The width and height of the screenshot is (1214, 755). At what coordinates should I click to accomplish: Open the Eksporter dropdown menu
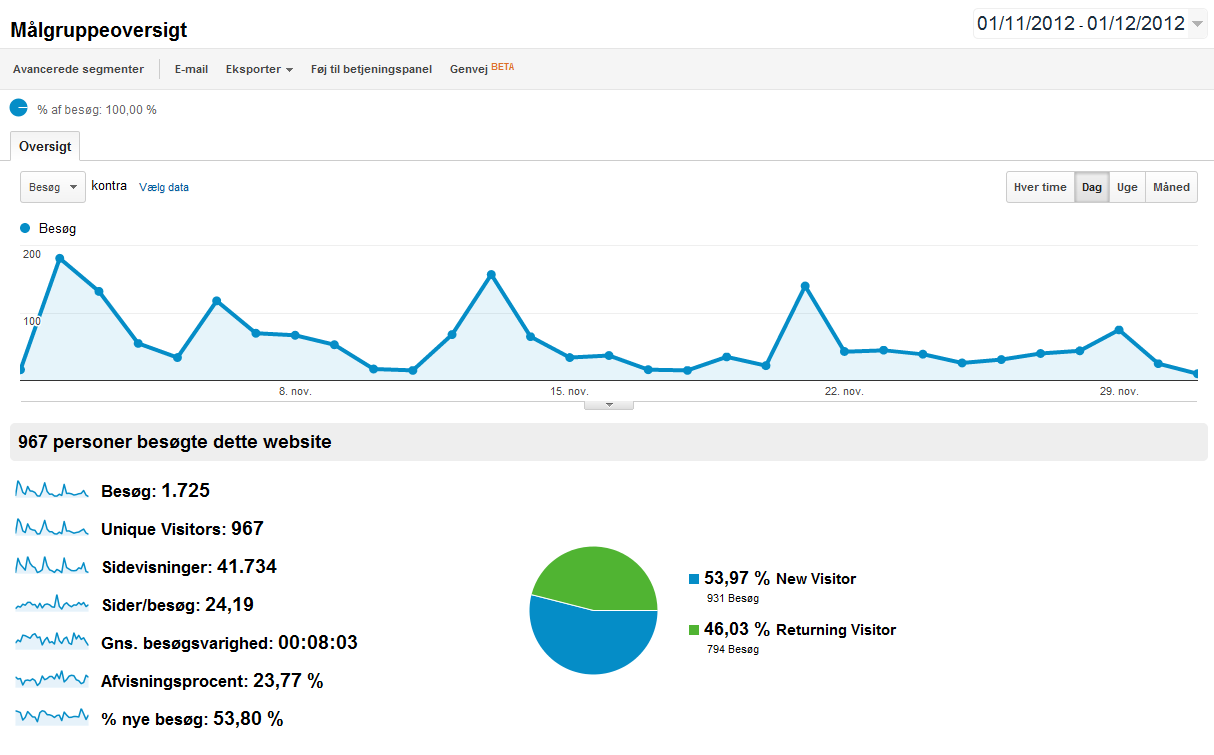(259, 69)
